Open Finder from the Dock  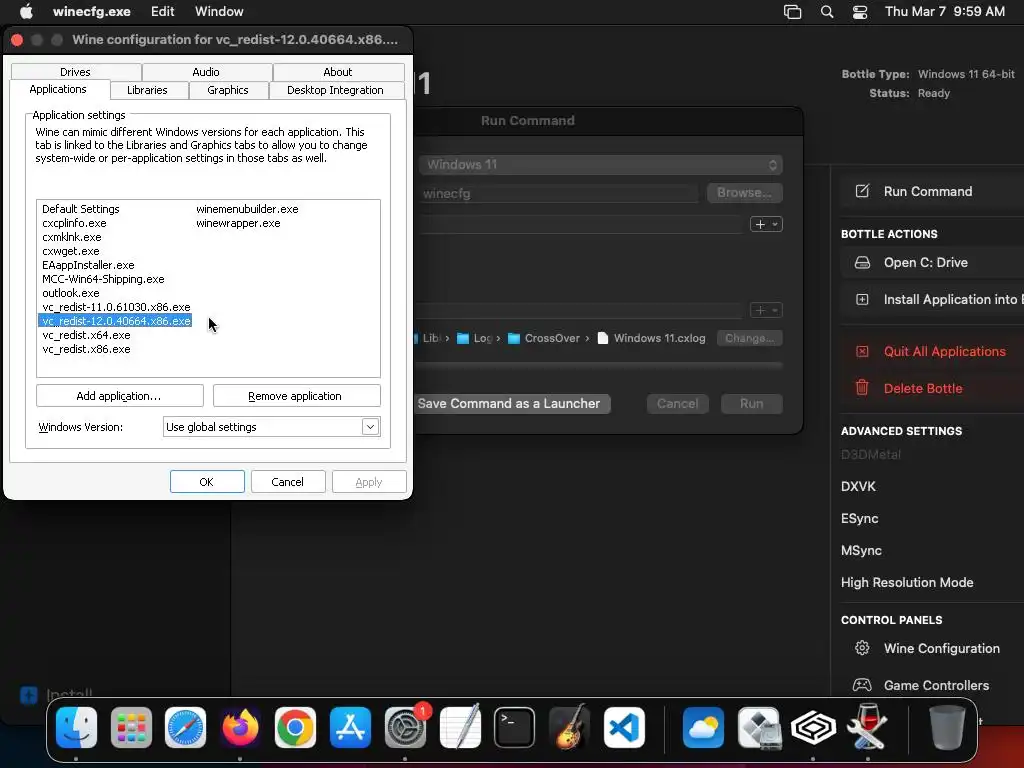(x=76, y=728)
